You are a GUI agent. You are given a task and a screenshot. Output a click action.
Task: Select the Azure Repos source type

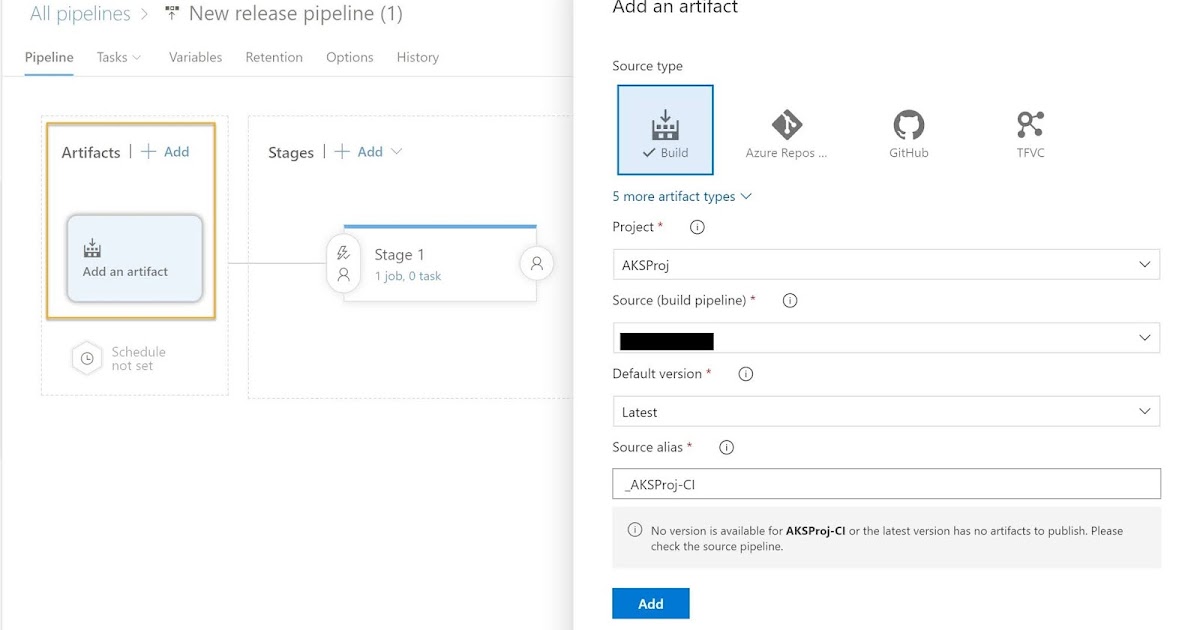pyautogui.click(x=787, y=128)
